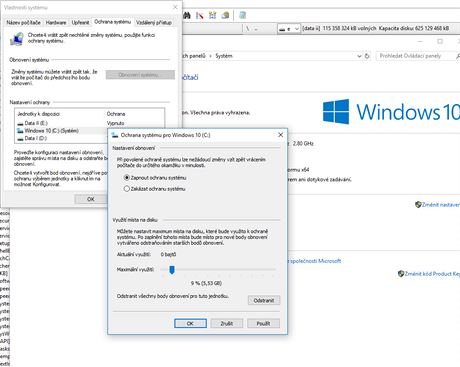The image size is (460, 367).
Task: Close the Ochrana systému pro Windows 10 dialog
Action: tap(281, 135)
